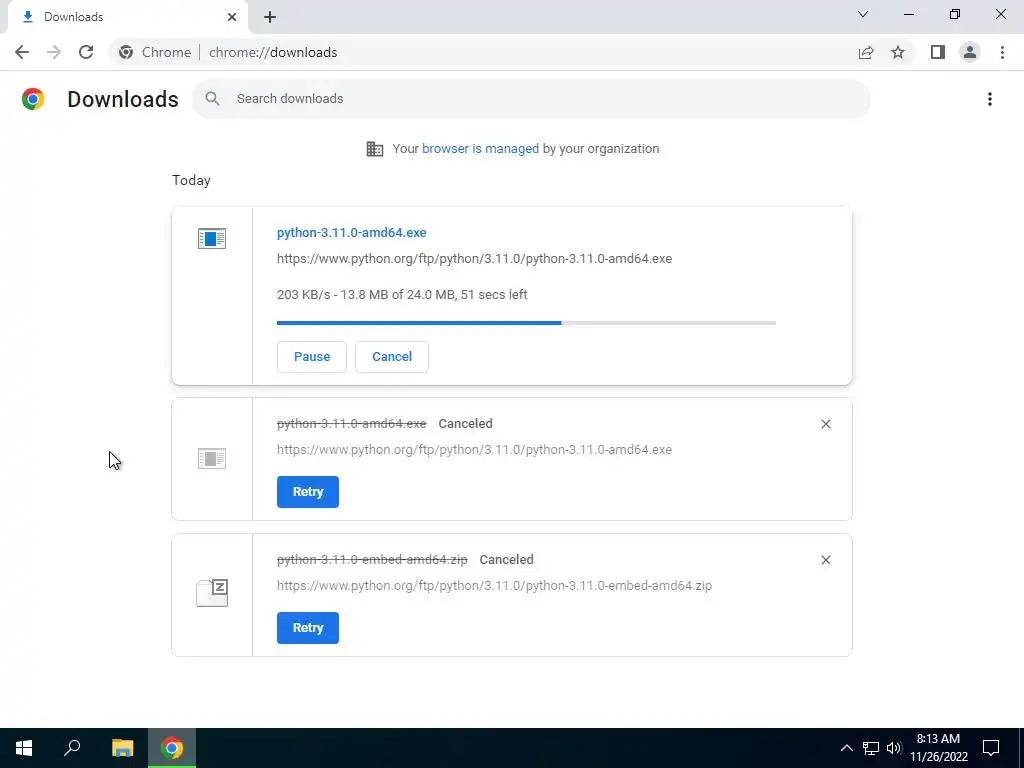Click the volume speaker icon in tray
Viewport: 1024px width, 768px height.
(894, 748)
